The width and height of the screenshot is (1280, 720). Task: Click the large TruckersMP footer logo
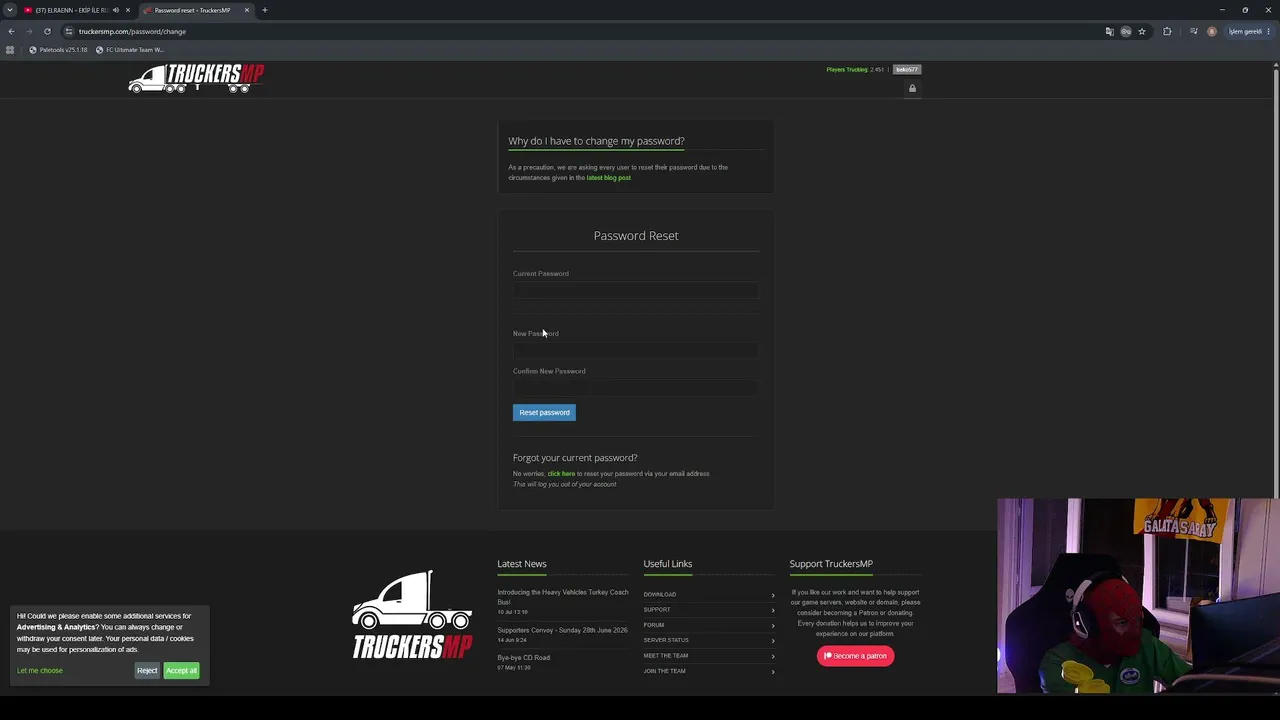click(412, 615)
